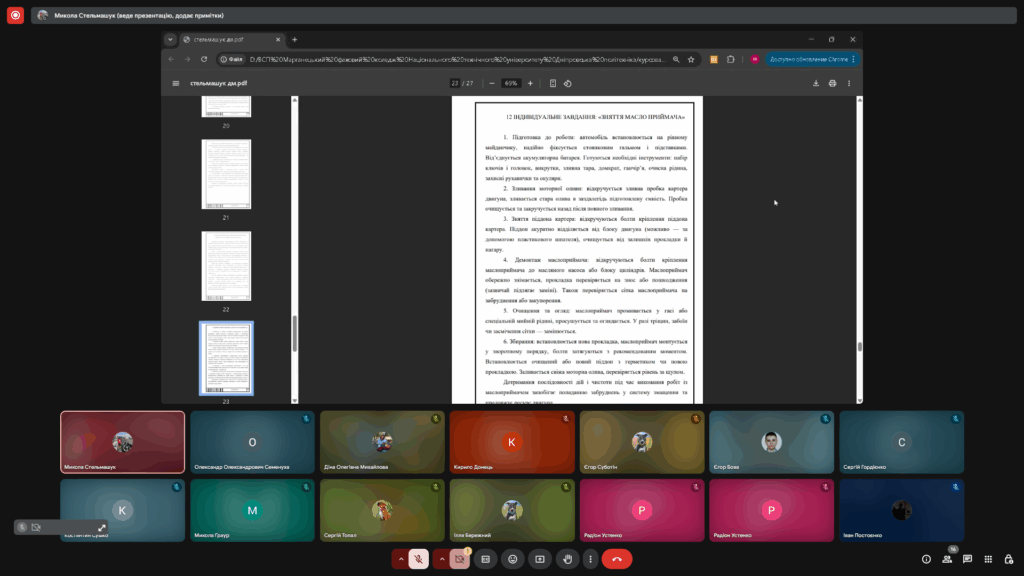Image resolution: width=1024 pixels, height=576 pixels.
Task: Open the meeting chat panel
Action: pos(967,559)
